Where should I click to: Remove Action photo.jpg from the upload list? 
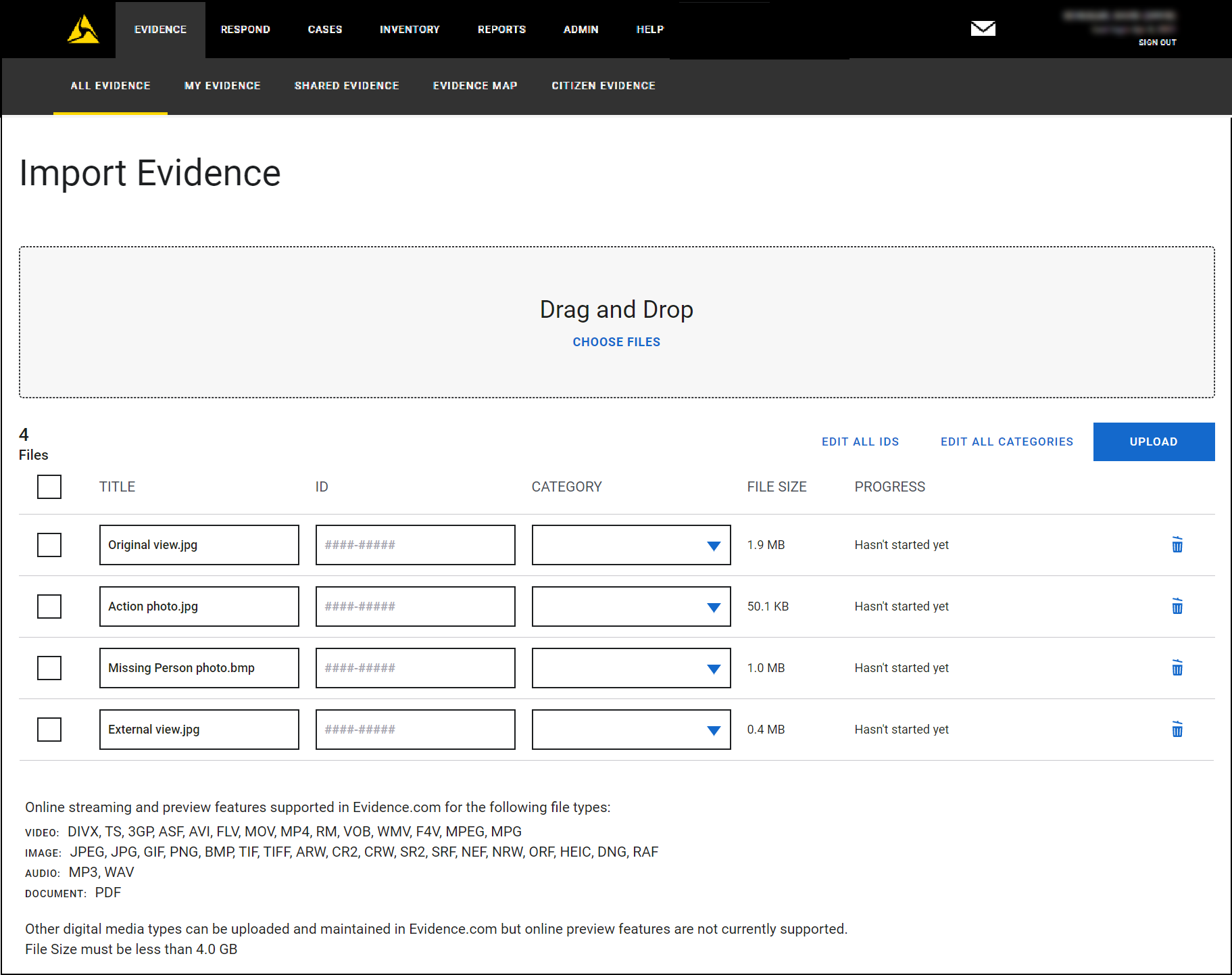point(1177,607)
